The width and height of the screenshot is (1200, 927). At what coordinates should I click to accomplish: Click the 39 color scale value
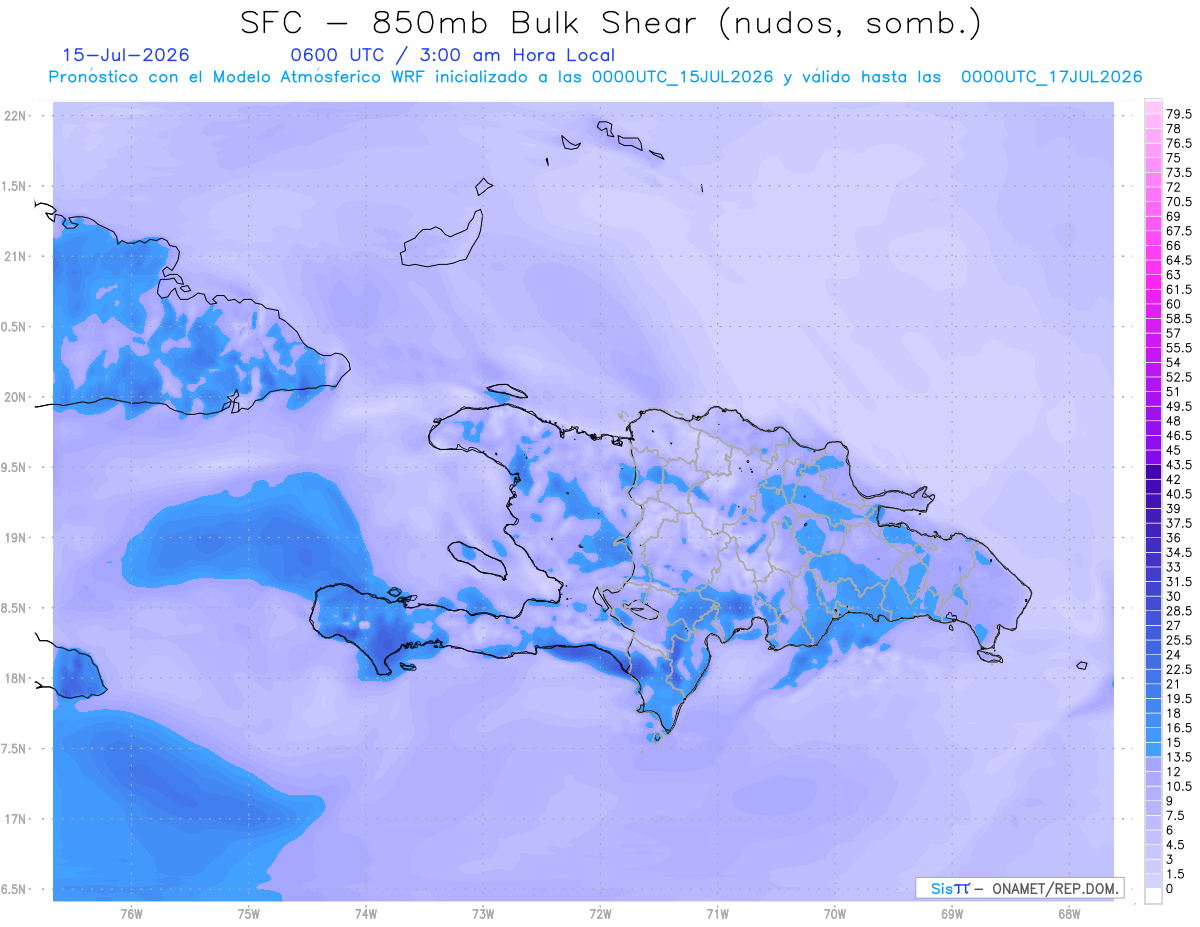click(x=1174, y=508)
